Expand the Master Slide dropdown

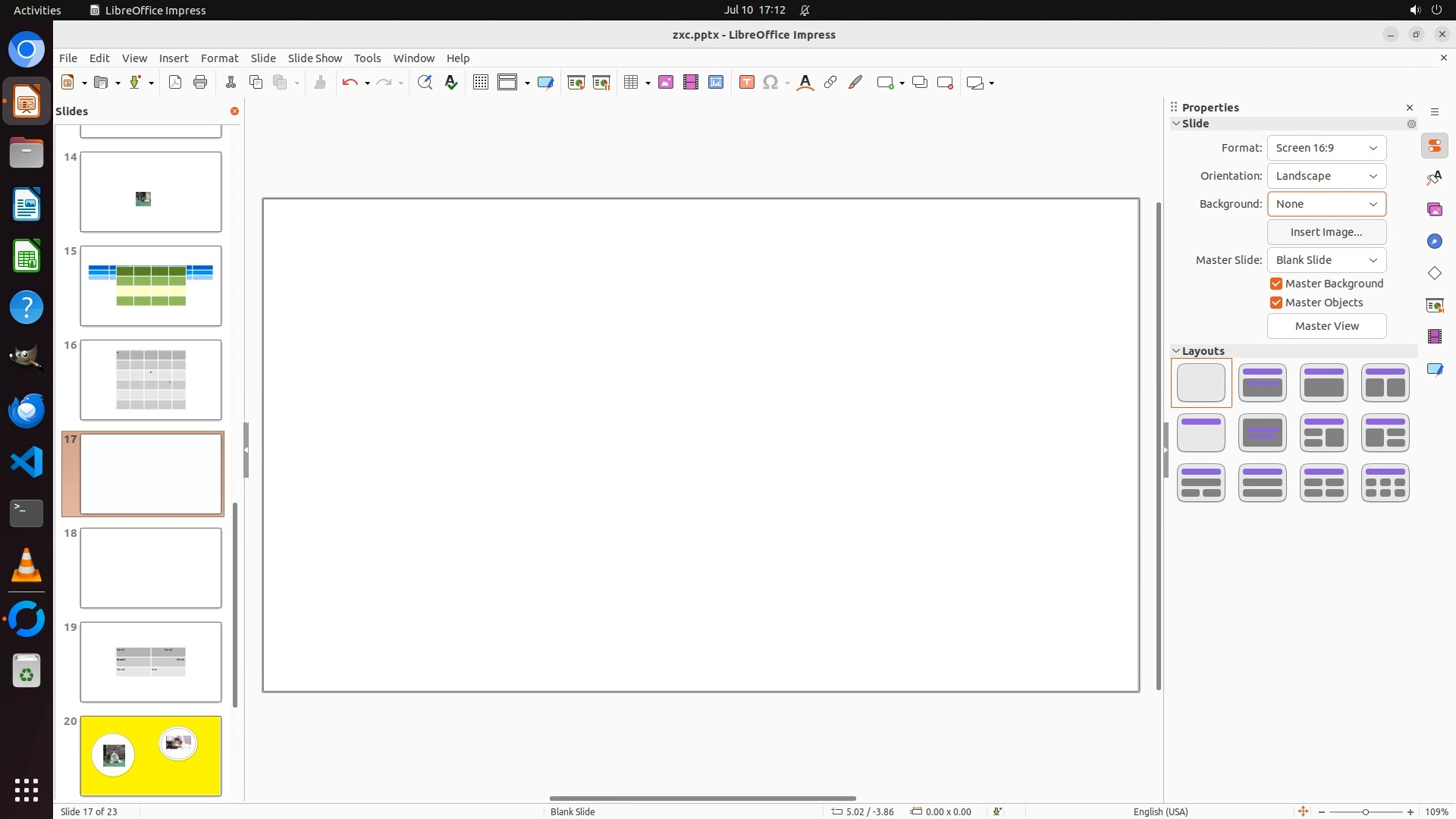(1326, 260)
